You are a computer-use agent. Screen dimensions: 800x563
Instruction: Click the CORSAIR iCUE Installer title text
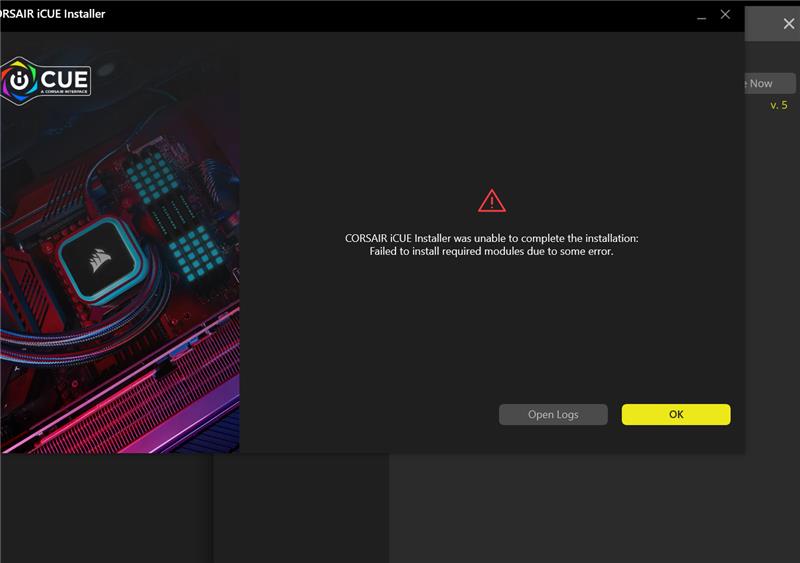tap(53, 15)
